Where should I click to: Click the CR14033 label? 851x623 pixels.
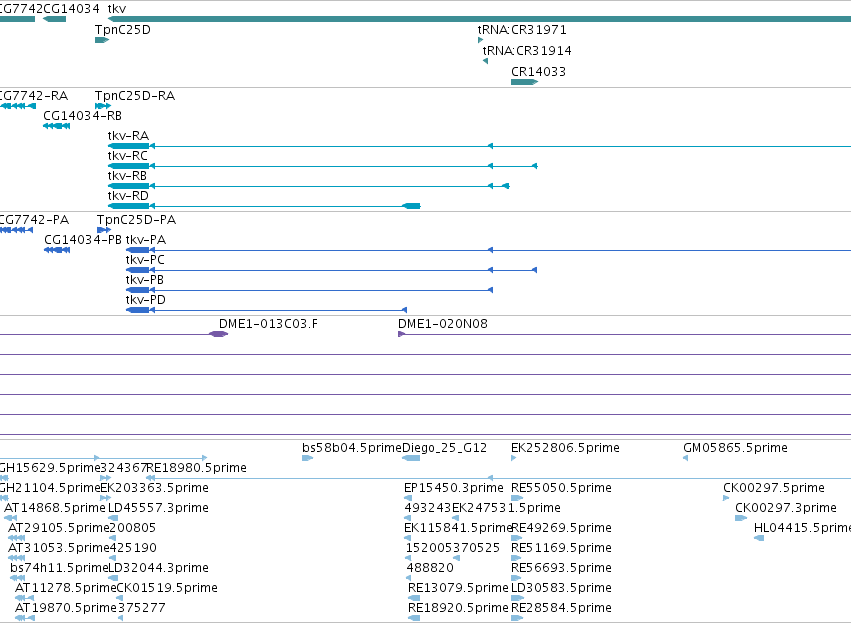click(538, 72)
